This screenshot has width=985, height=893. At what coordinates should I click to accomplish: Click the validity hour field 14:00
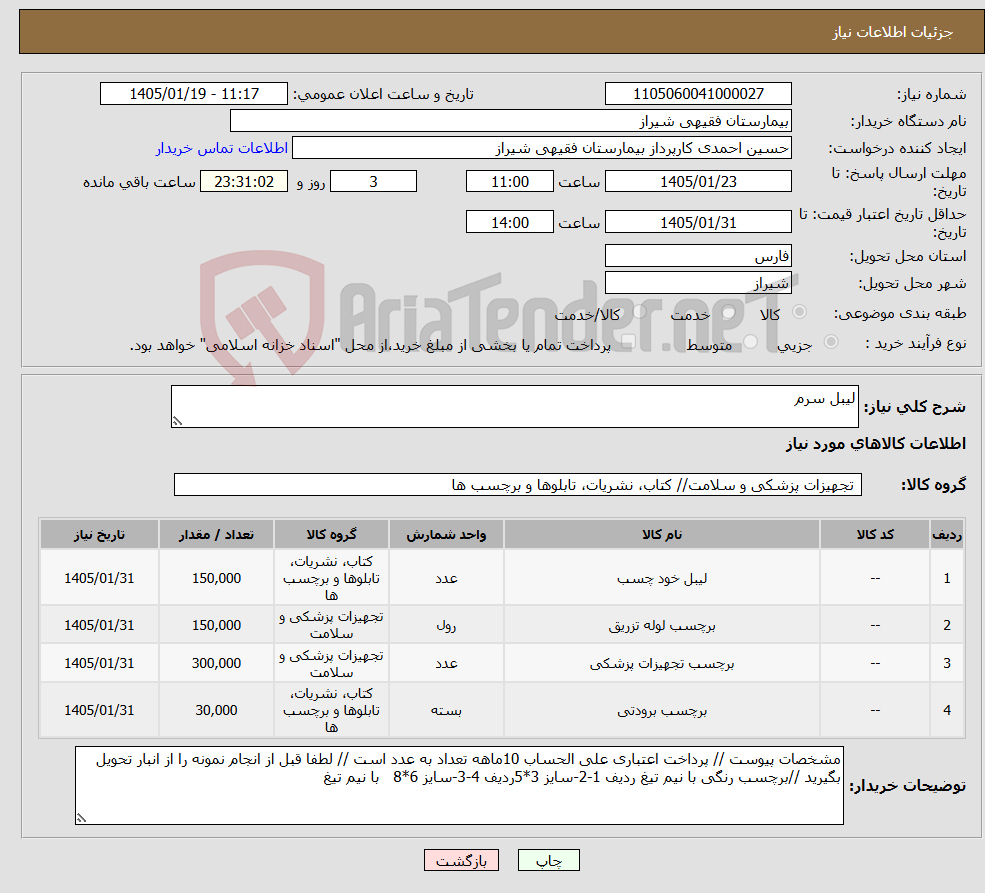(509, 222)
